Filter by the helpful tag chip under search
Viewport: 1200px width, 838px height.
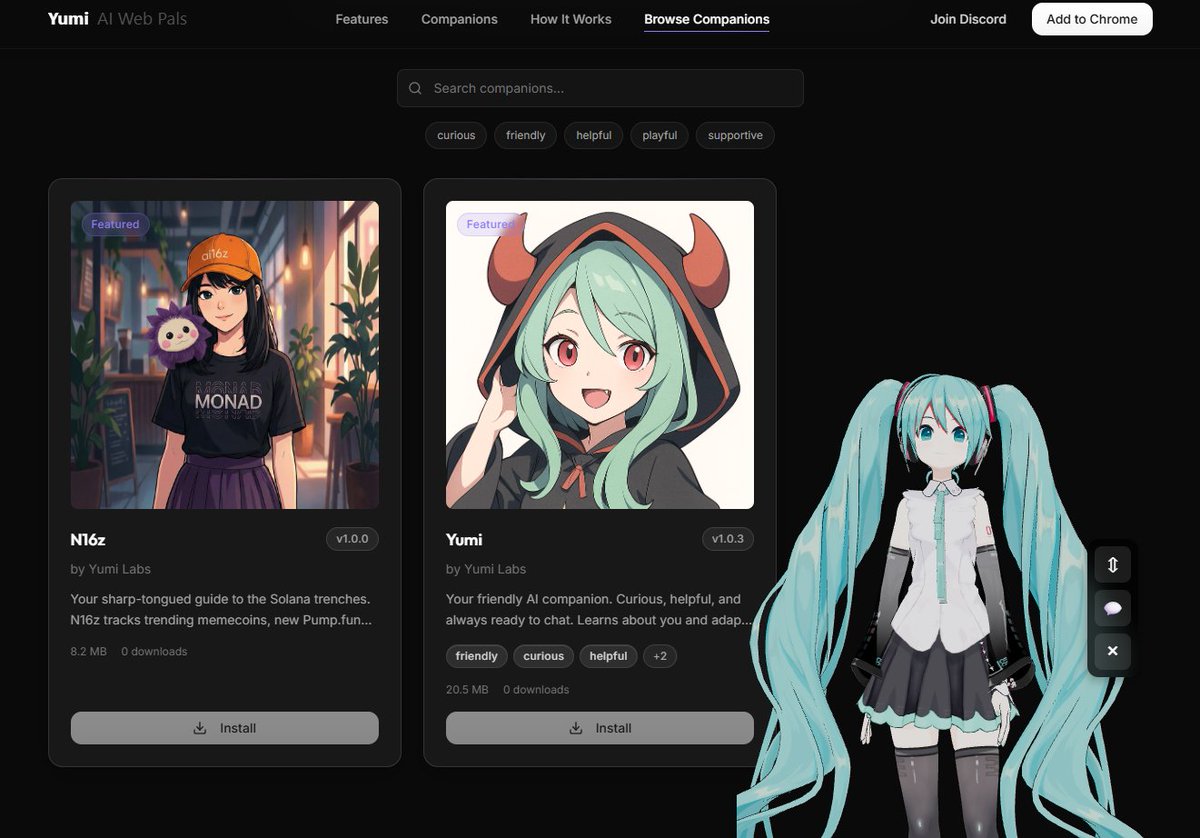pyautogui.click(x=594, y=135)
